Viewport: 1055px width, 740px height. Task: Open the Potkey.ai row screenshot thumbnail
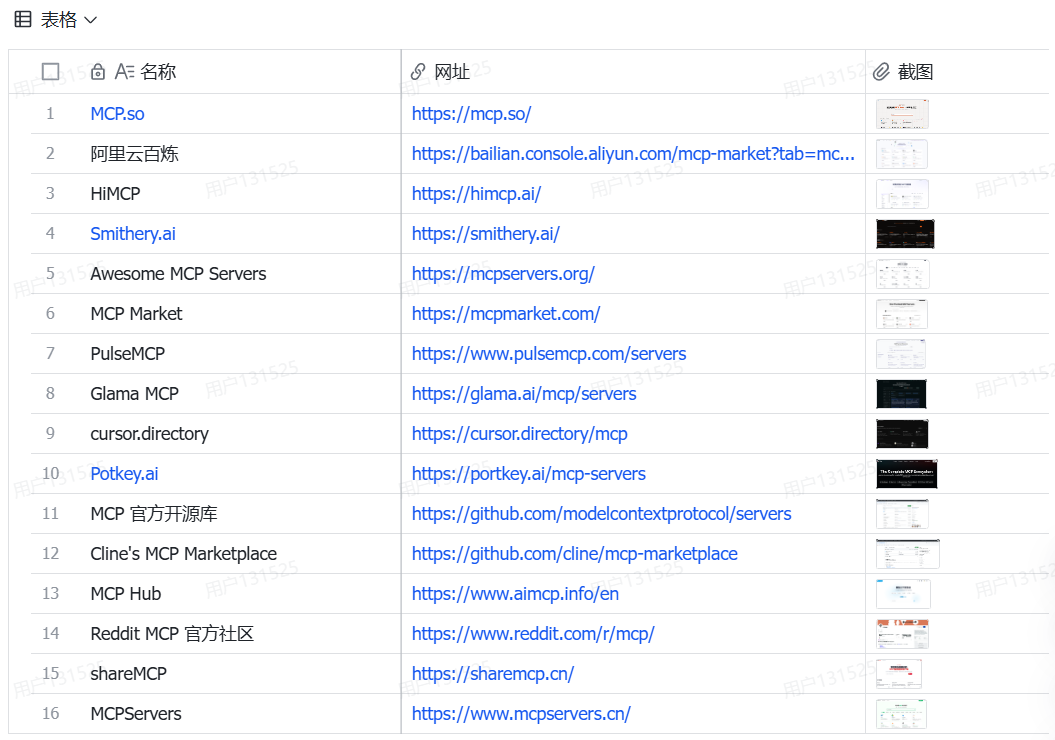point(906,474)
